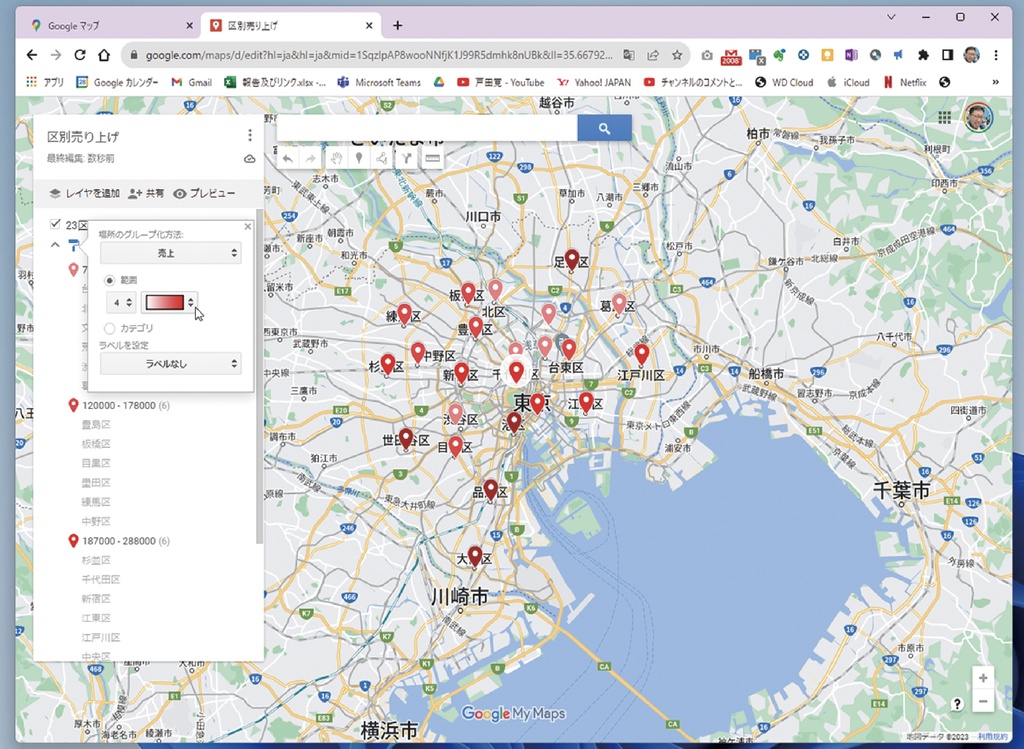Select the hand pan tool
The image size is (1024, 749).
pos(336,158)
